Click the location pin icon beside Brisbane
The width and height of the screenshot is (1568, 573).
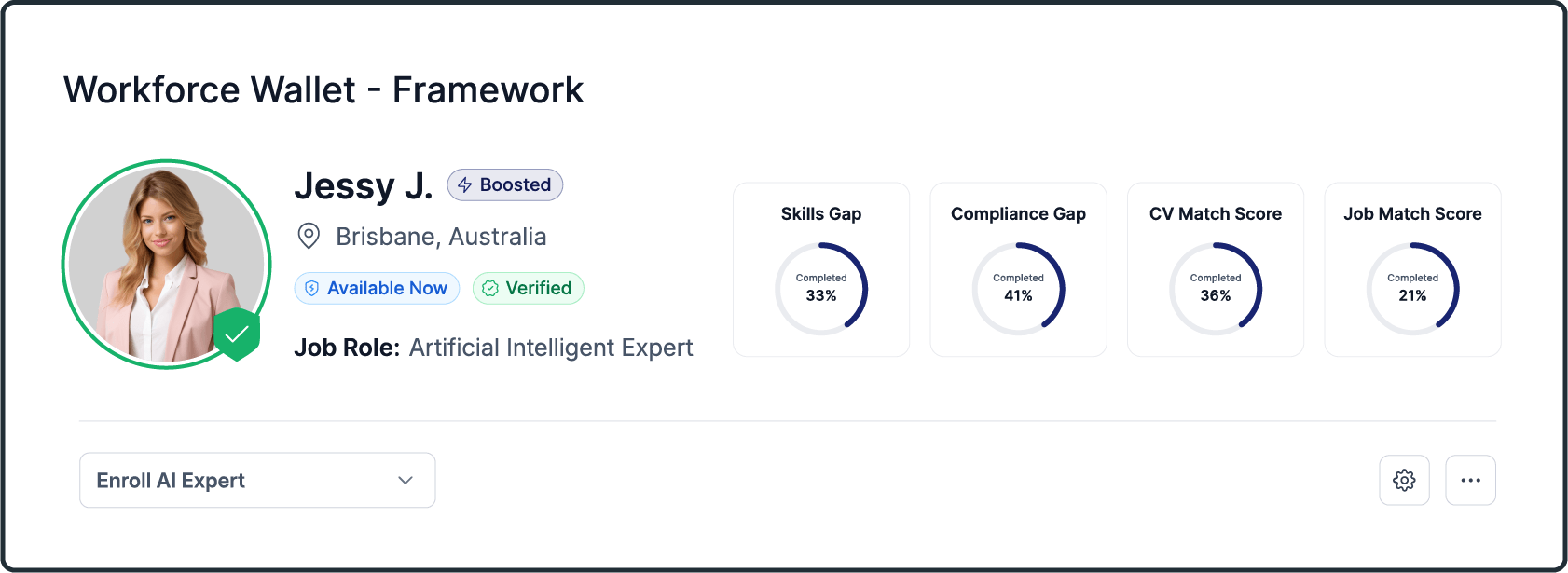(309, 236)
